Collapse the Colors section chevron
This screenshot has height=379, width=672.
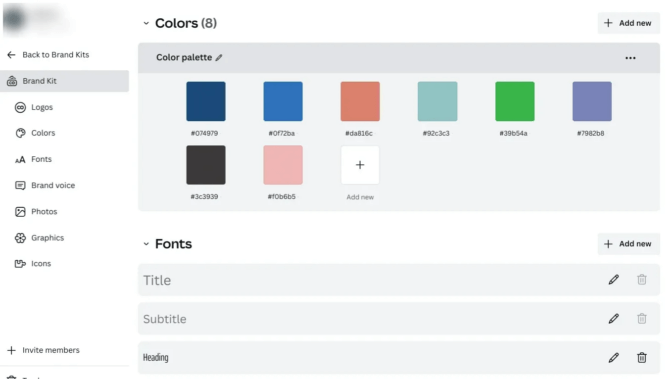click(x=146, y=23)
